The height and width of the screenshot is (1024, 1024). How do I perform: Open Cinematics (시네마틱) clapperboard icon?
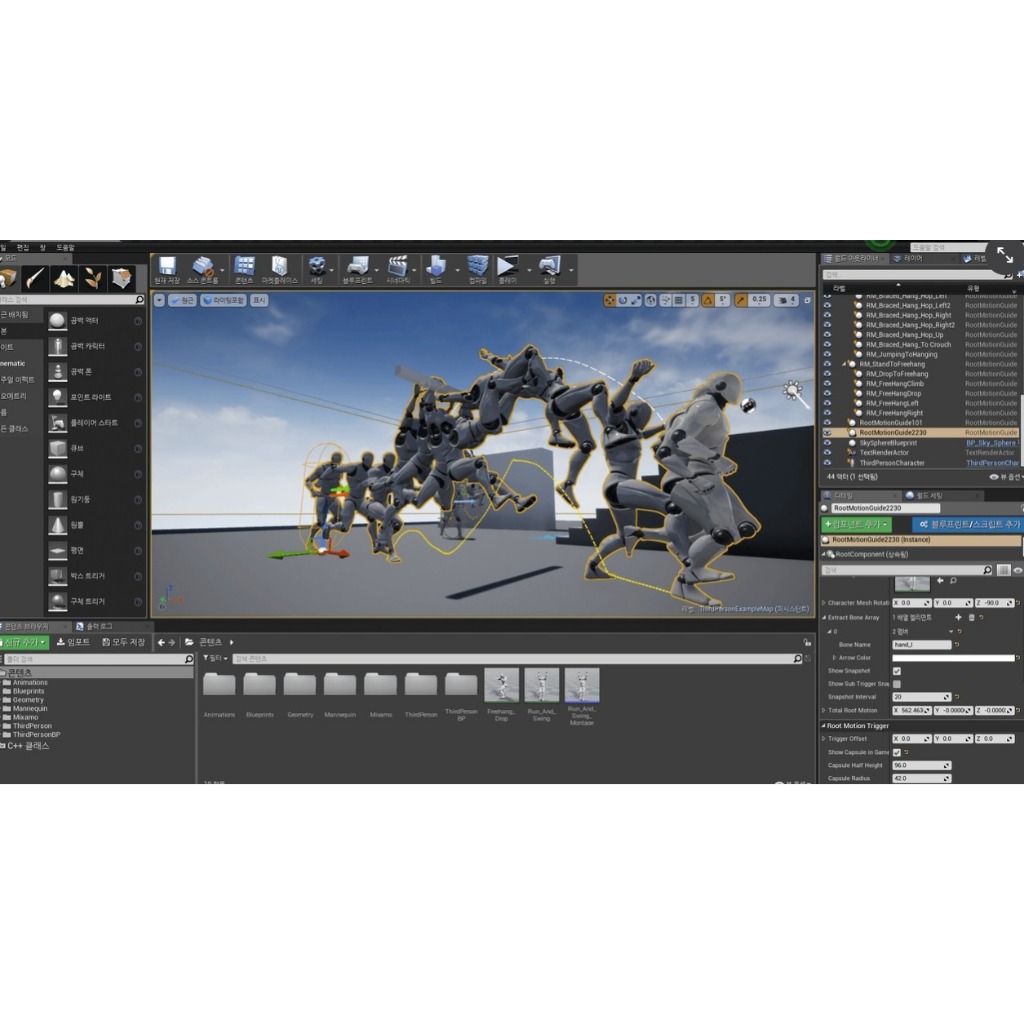coord(399,268)
